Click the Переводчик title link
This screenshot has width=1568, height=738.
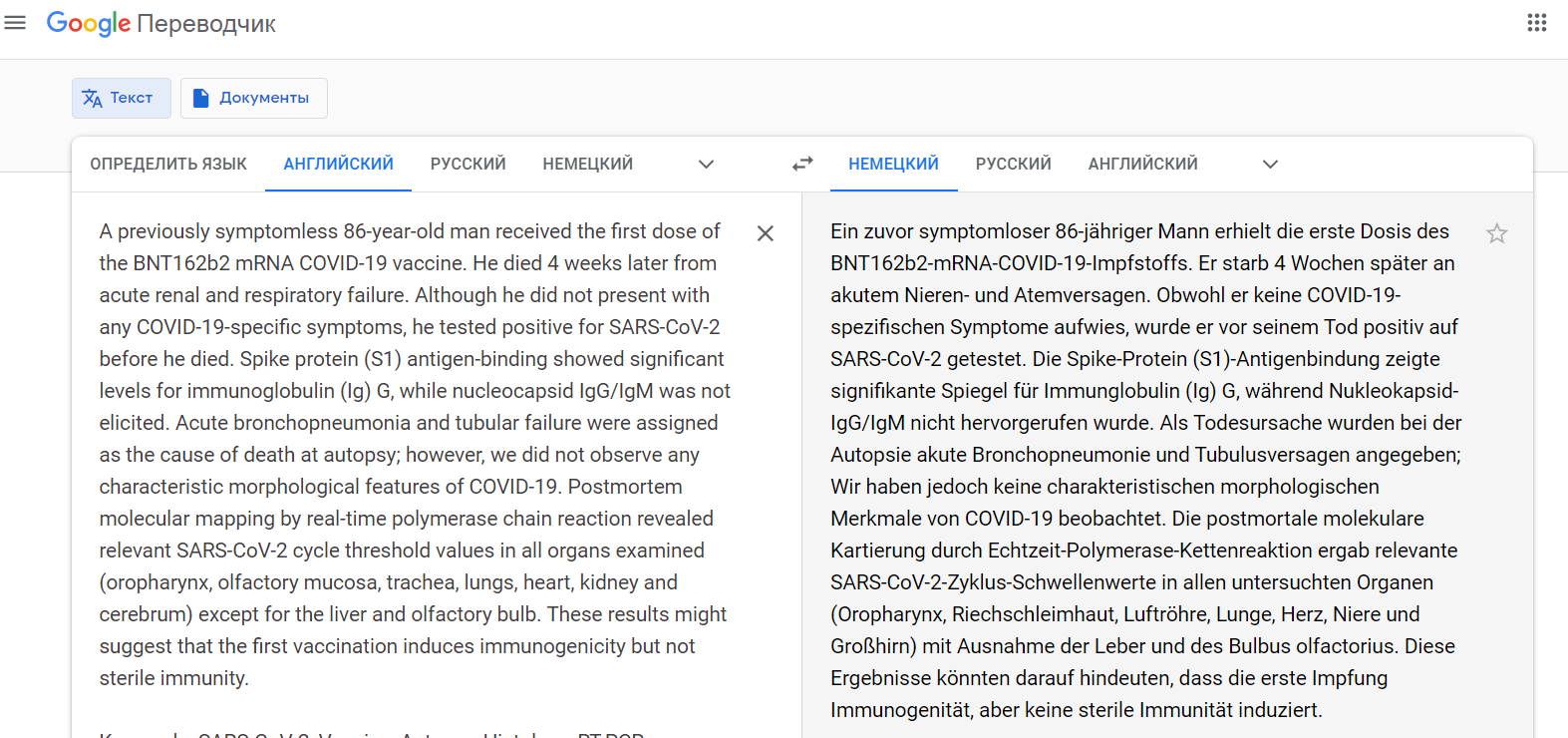205,24
